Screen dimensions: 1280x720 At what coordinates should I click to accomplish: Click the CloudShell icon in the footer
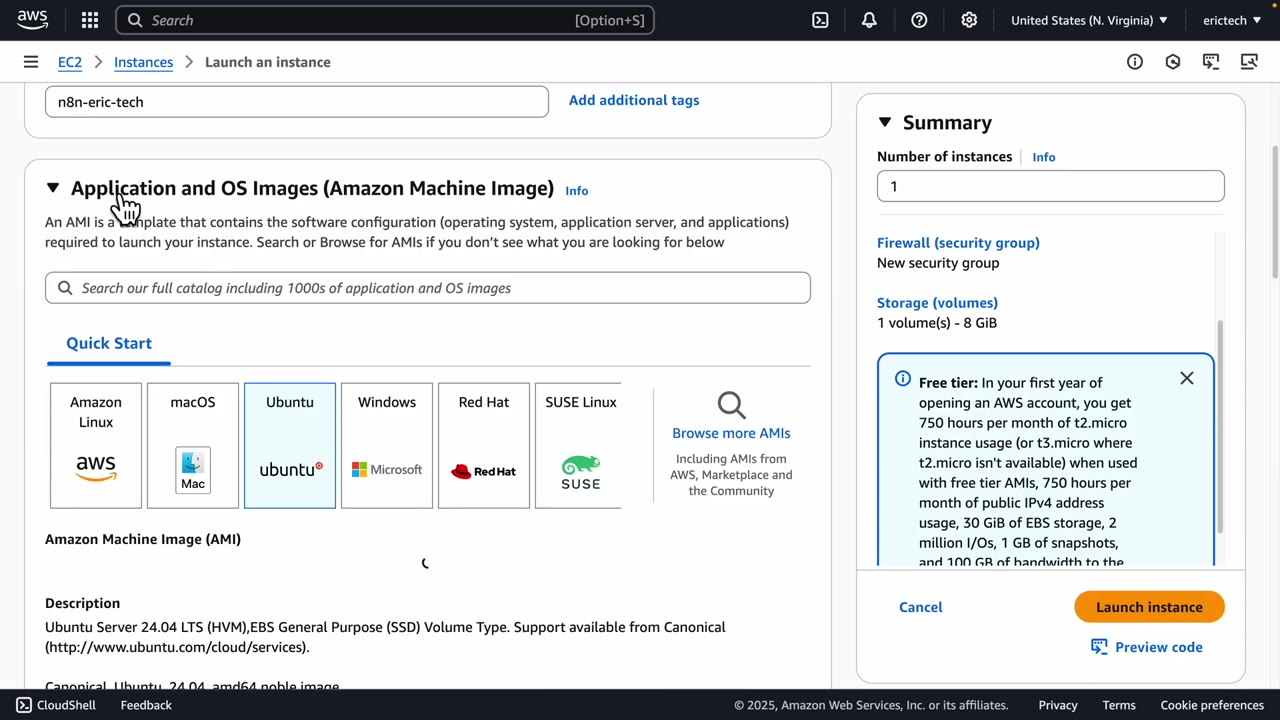click(x=22, y=705)
